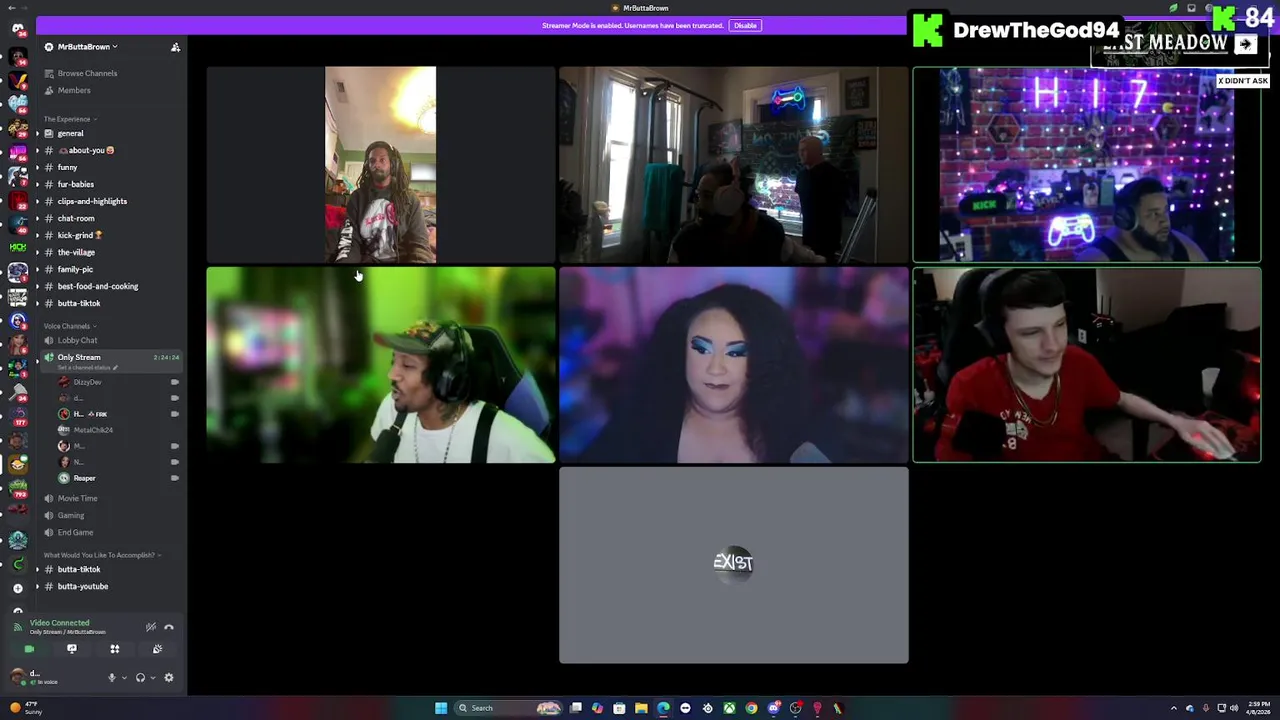Open User Settings gear
Viewport: 1280px width, 720px height.
click(x=169, y=678)
